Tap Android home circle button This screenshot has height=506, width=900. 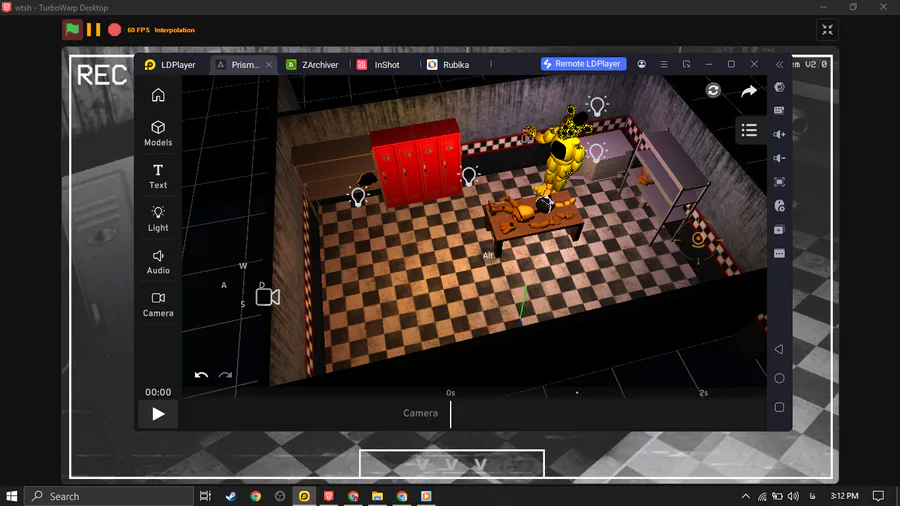779,378
